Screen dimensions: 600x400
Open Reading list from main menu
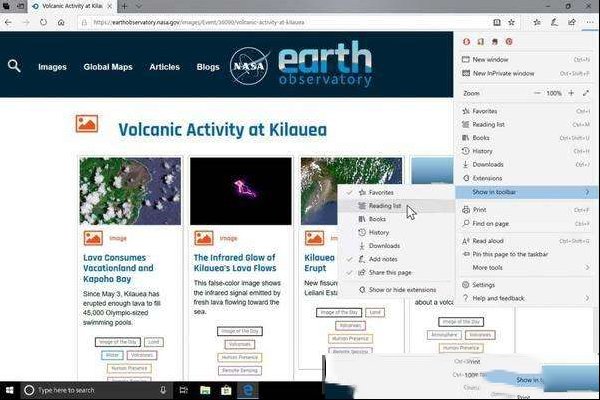[x=527, y=124]
